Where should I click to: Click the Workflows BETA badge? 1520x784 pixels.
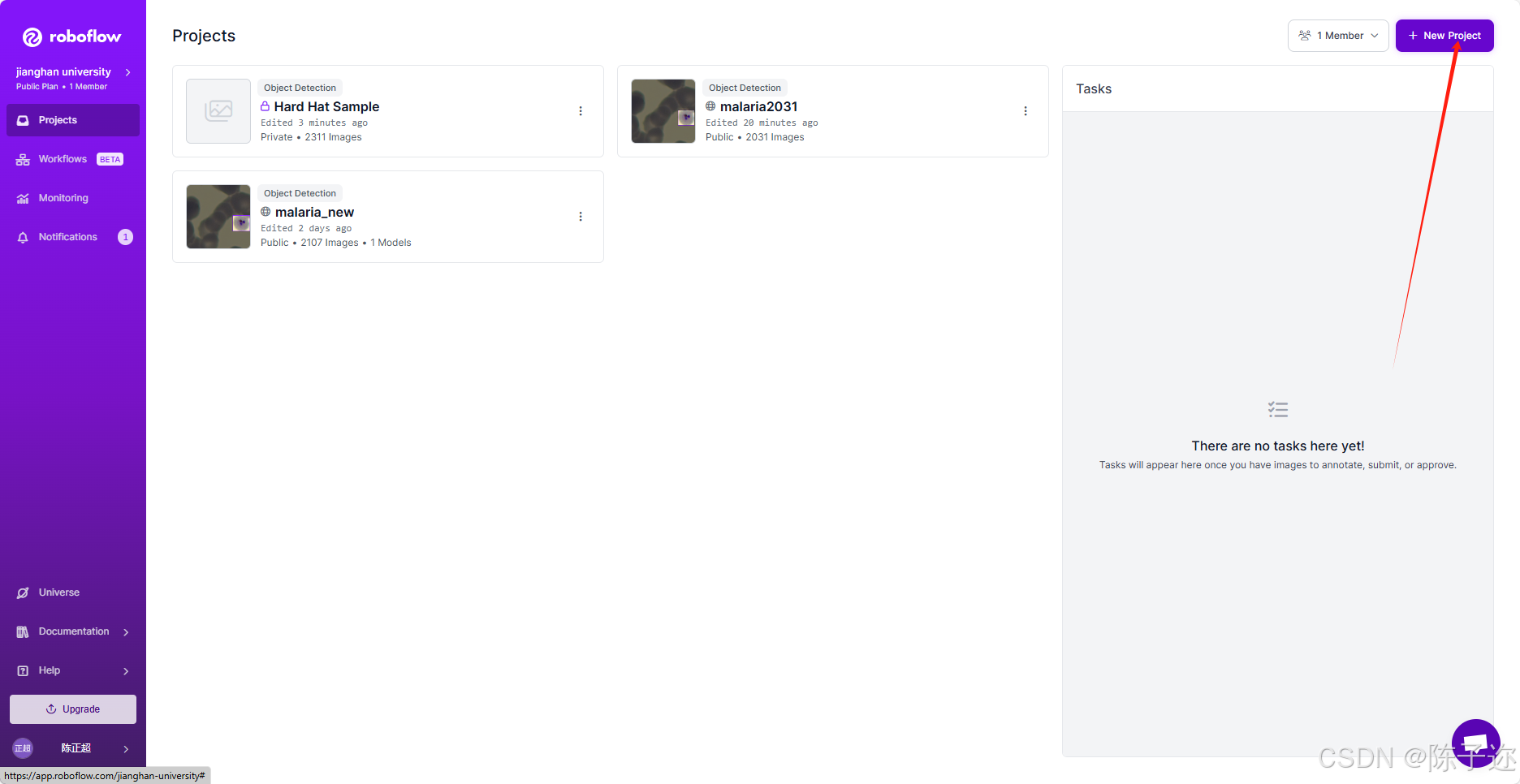[x=110, y=159]
